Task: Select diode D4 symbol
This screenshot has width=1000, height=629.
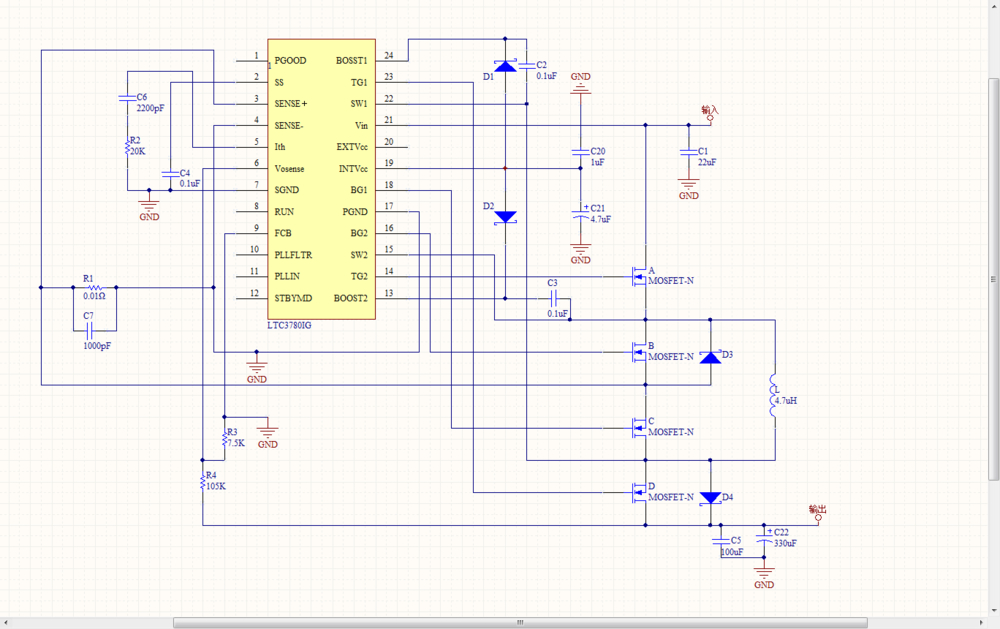Action: [x=710, y=498]
